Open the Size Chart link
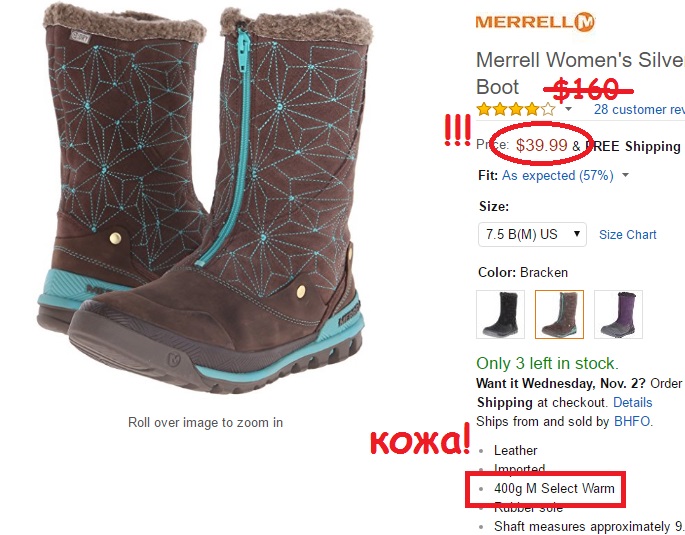Screen dimensions: 685x535 627,235
